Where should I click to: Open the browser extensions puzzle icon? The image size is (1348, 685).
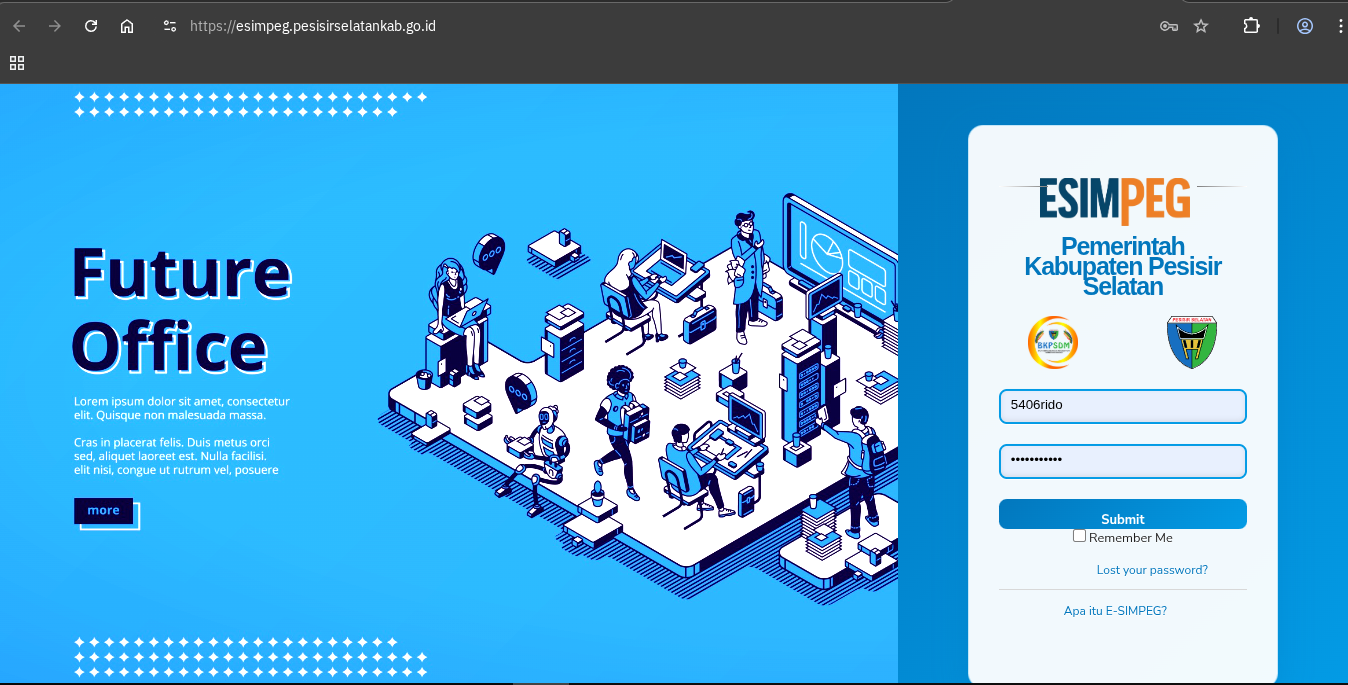click(x=1251, y=26)
